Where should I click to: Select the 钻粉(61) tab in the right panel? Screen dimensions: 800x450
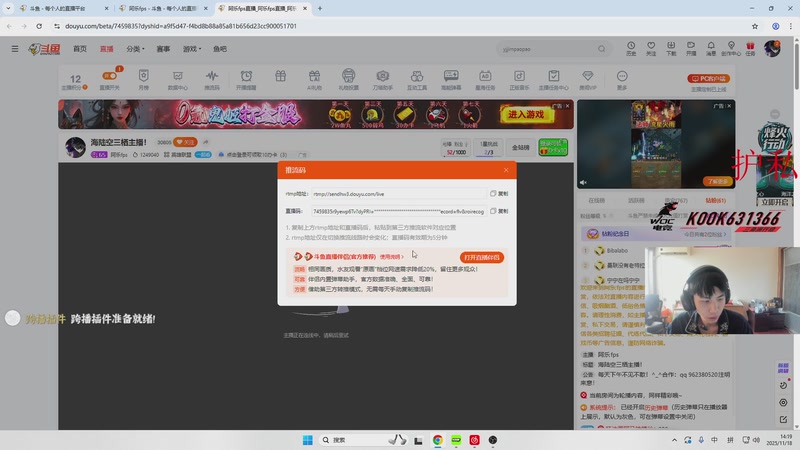715,201
